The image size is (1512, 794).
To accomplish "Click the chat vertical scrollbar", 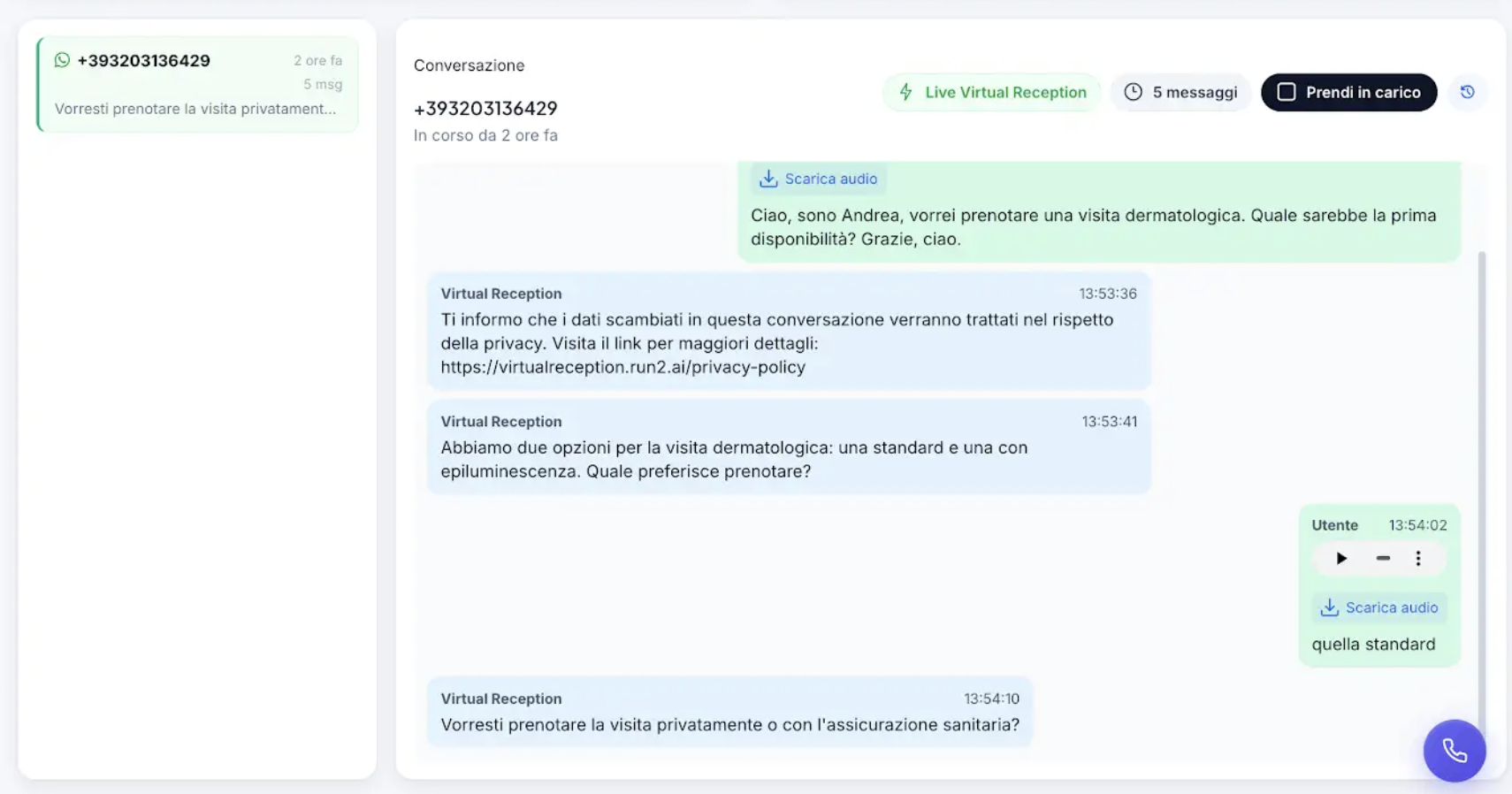I will click(1482, 495).
